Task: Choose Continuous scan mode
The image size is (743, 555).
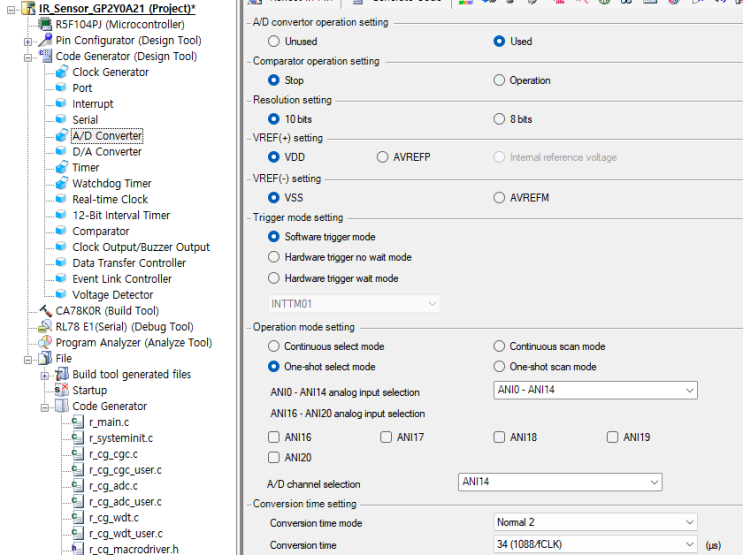Action: pyautogui.click(x=499, y=346)
